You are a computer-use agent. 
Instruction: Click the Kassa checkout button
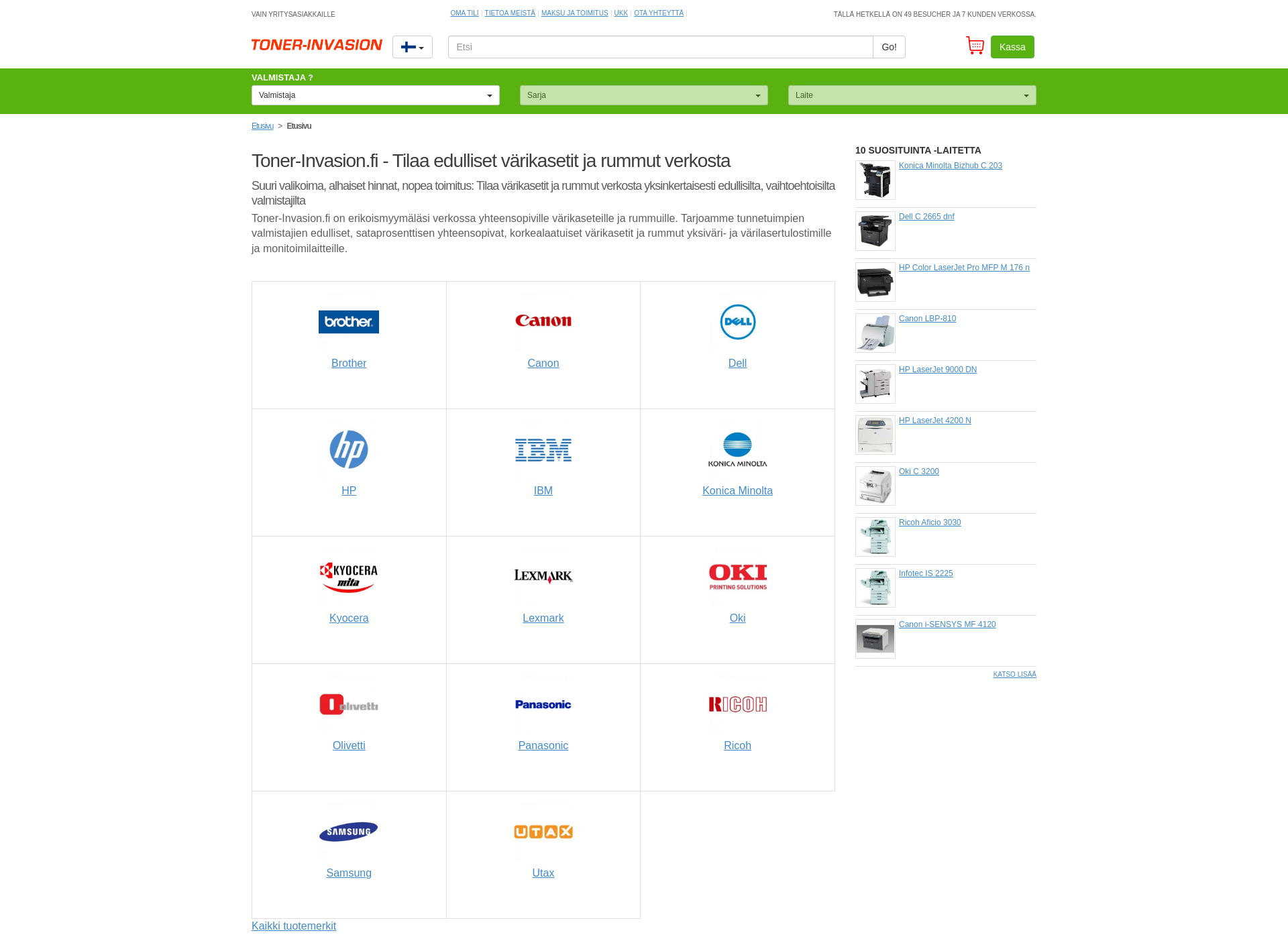1012,47
